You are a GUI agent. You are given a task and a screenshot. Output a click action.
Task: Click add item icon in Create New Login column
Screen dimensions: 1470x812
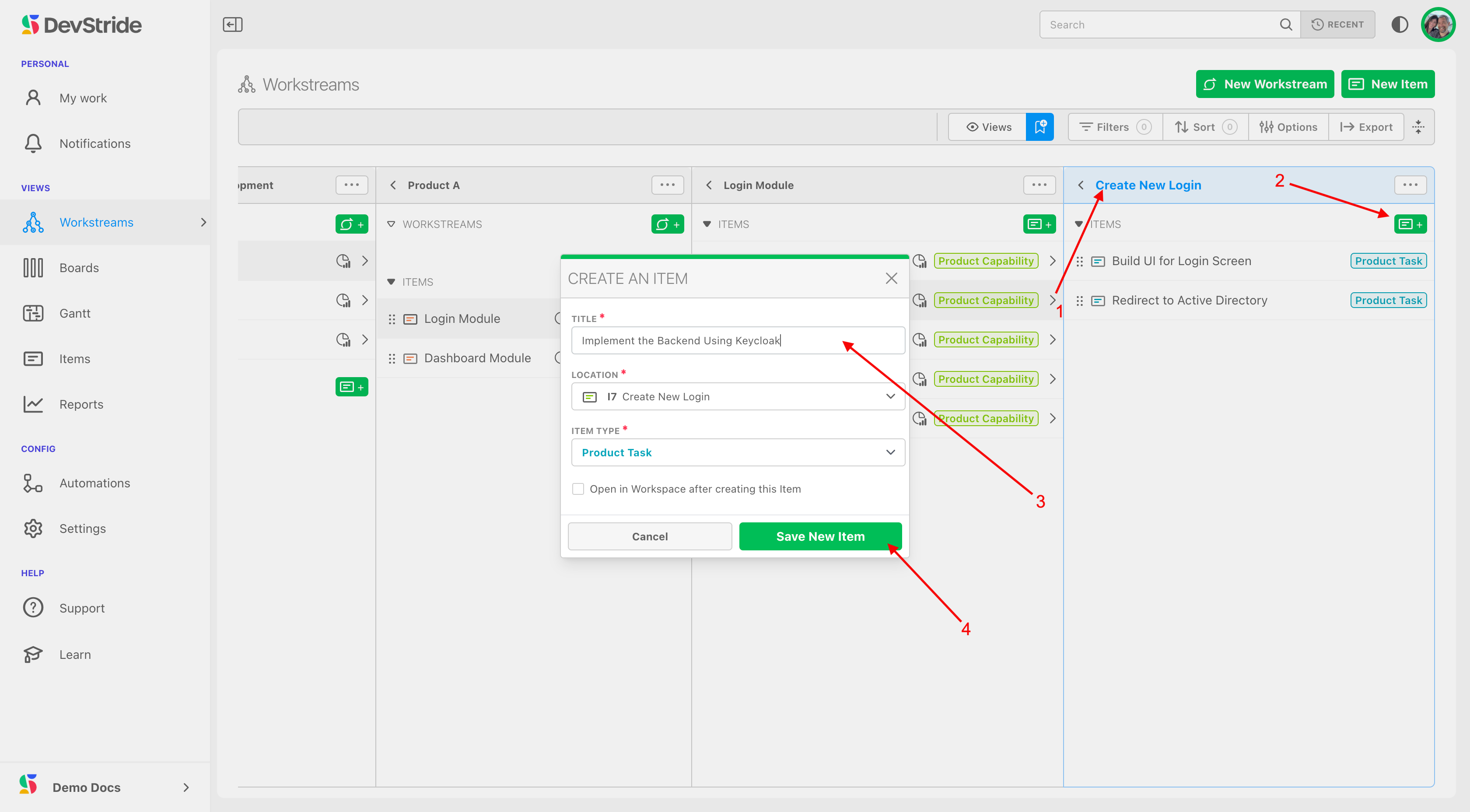(1410, 224)
